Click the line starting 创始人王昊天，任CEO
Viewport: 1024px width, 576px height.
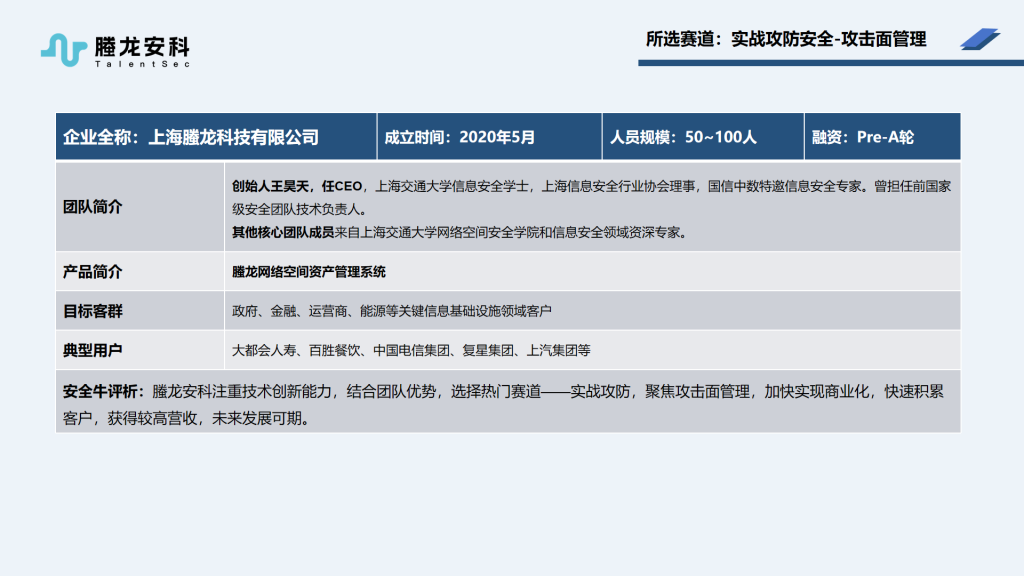coord(591,186)
